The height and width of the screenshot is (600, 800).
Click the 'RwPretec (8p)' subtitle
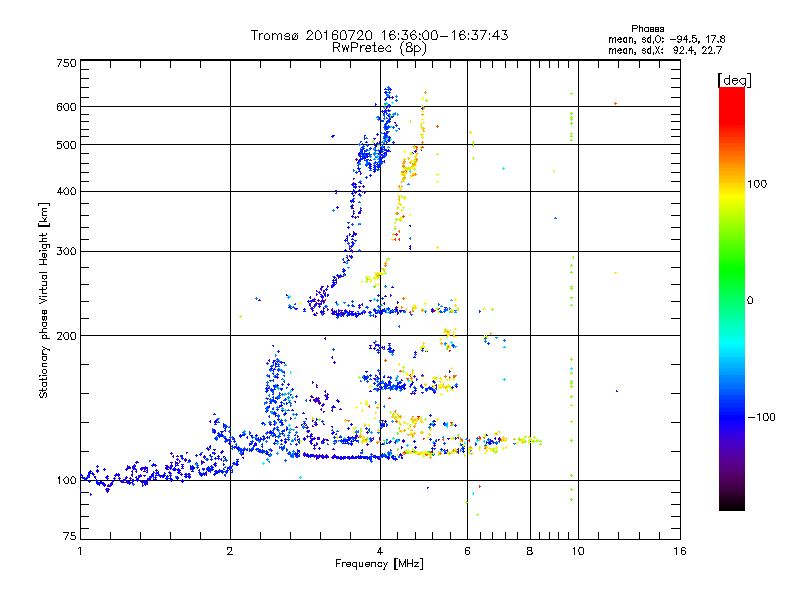click(379, 48)
